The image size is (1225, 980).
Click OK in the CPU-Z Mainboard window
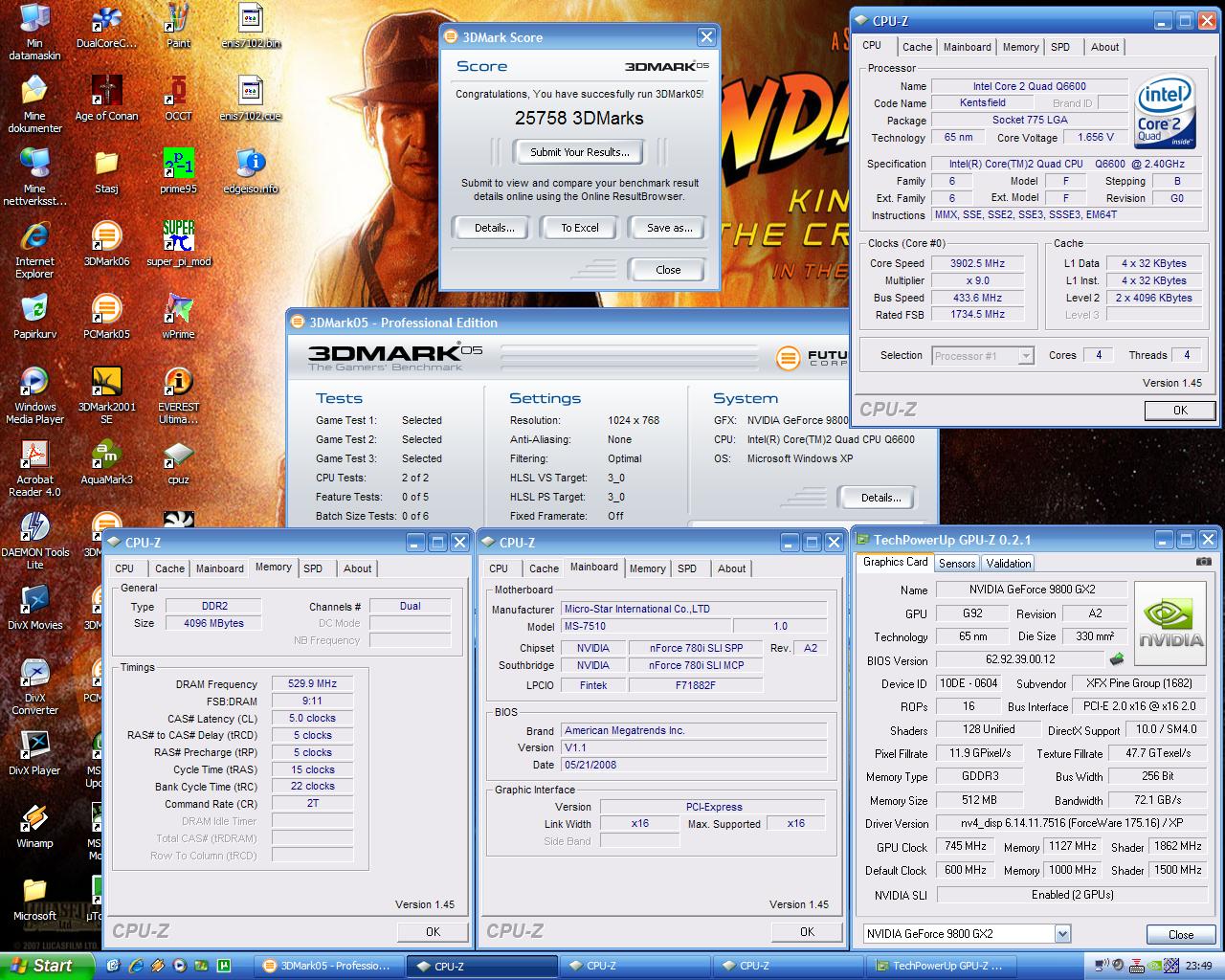807,931
